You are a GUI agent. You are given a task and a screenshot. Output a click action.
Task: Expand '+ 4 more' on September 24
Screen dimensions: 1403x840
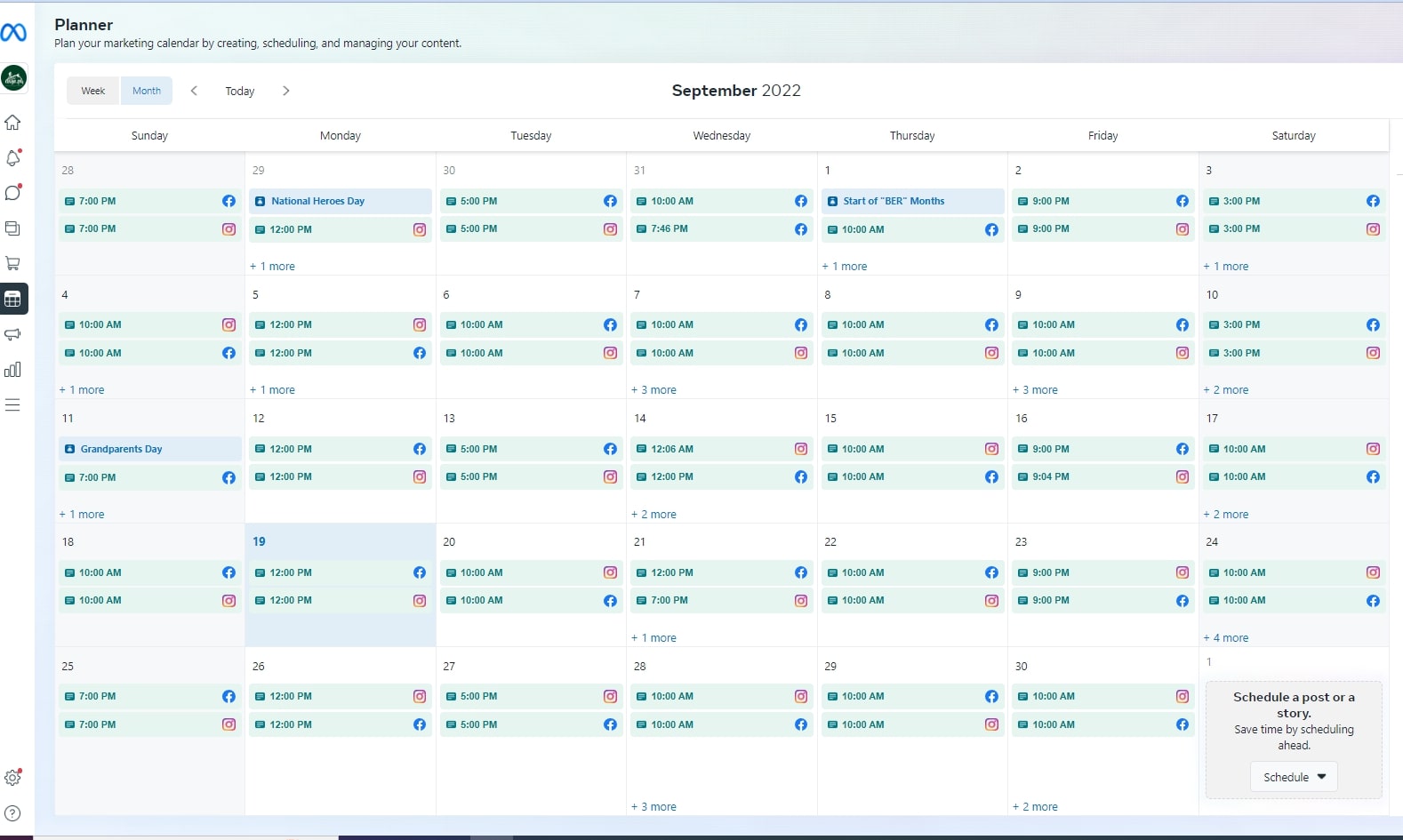point(1226,638)
